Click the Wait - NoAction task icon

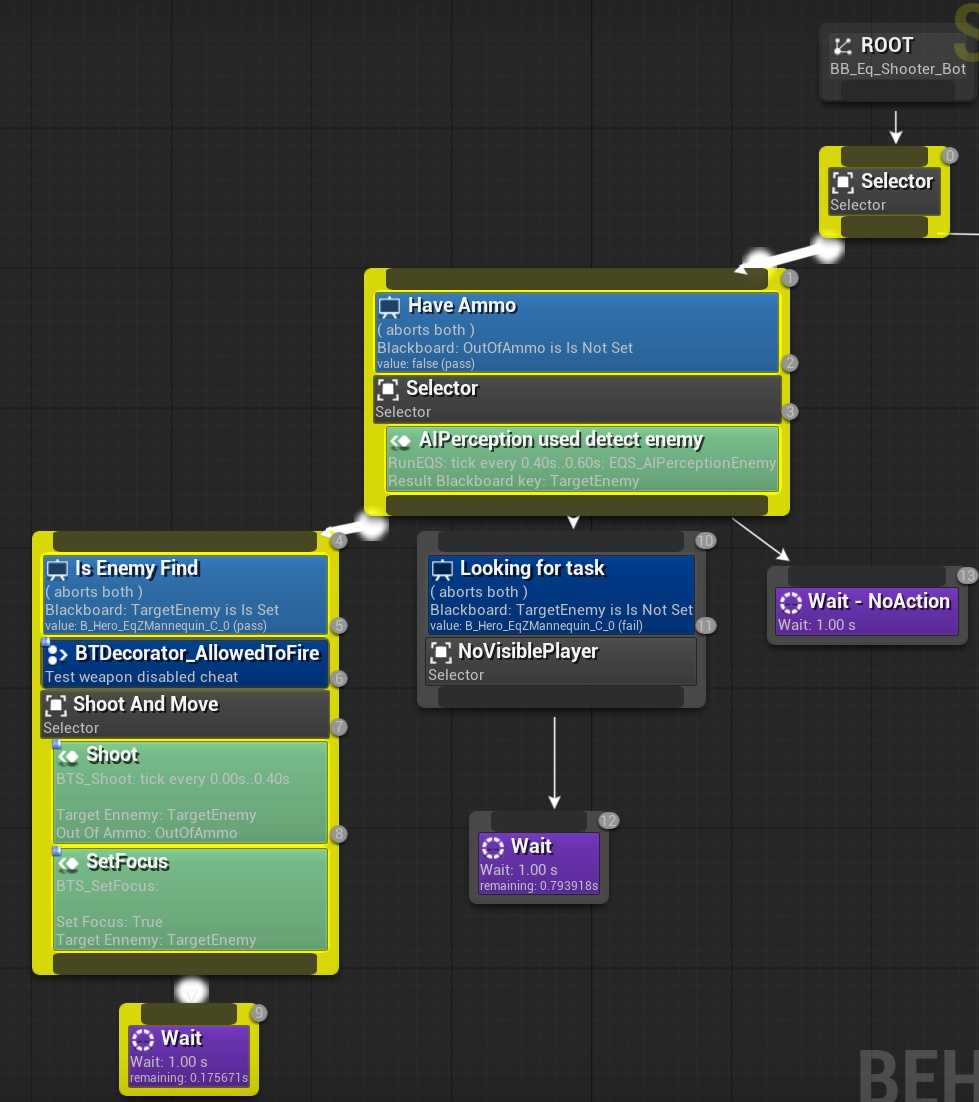[790, 602]
